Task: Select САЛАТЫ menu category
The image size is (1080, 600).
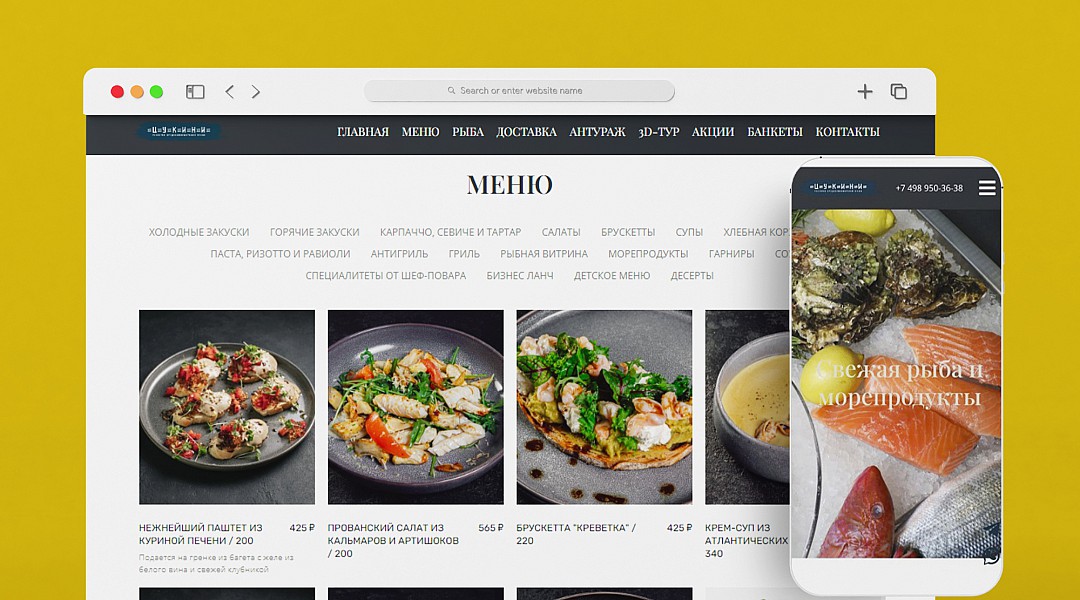Action: point(561,232)
